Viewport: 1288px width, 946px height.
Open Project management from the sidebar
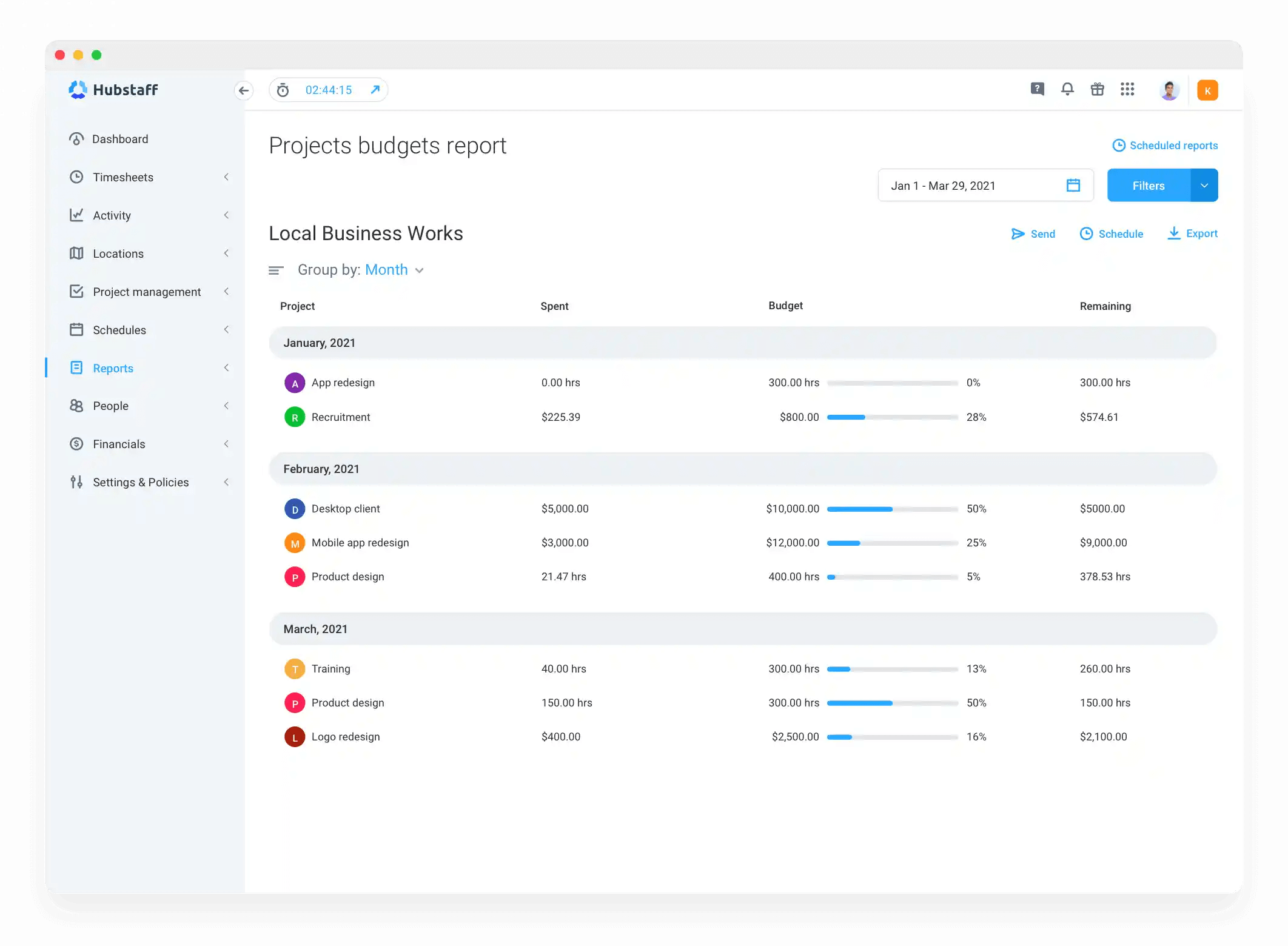click(147, 292)
